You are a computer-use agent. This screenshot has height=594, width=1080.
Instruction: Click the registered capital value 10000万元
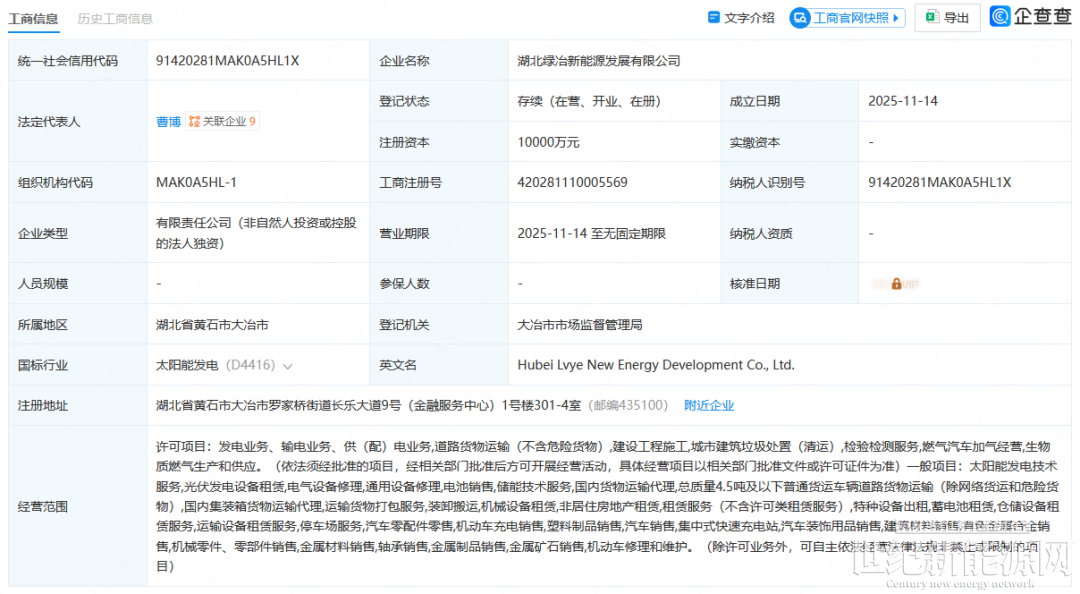(x=548, y=142)
